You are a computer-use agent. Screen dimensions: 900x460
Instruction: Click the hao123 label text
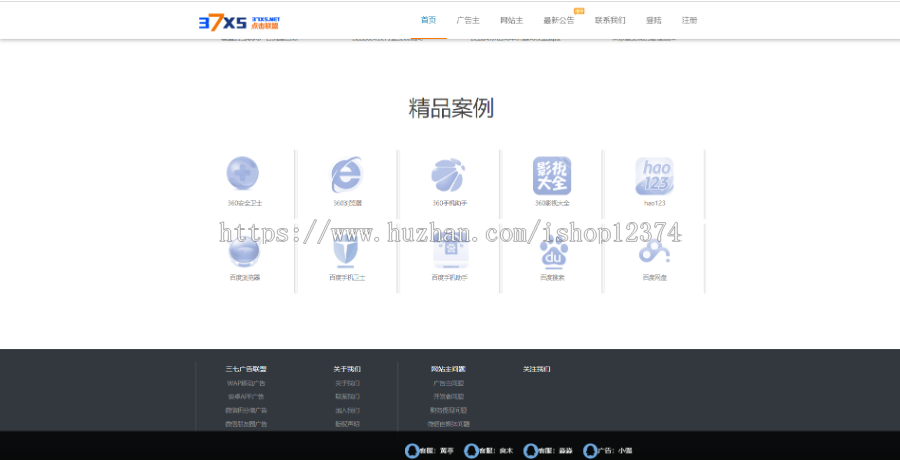coord(654,203)
